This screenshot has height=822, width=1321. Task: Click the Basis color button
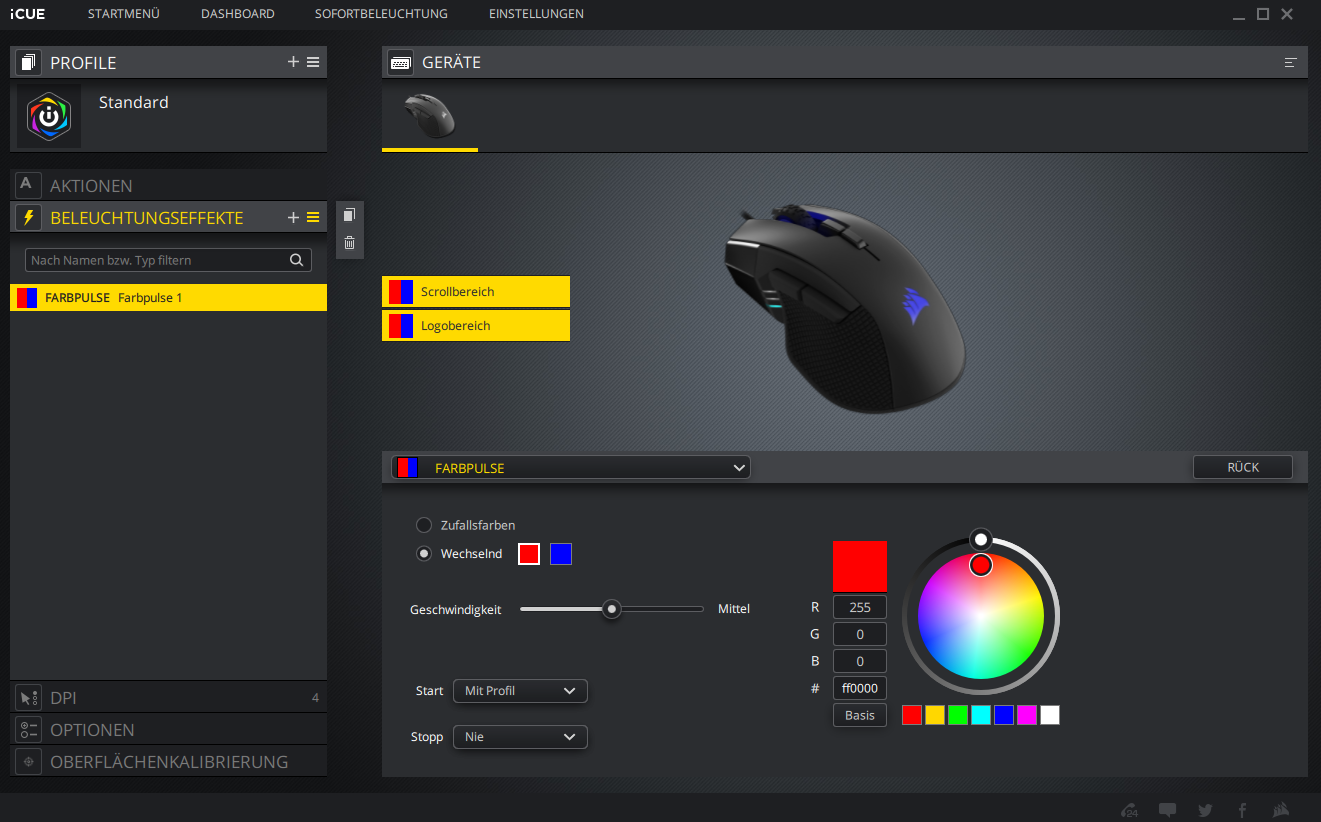click(860, 715)
